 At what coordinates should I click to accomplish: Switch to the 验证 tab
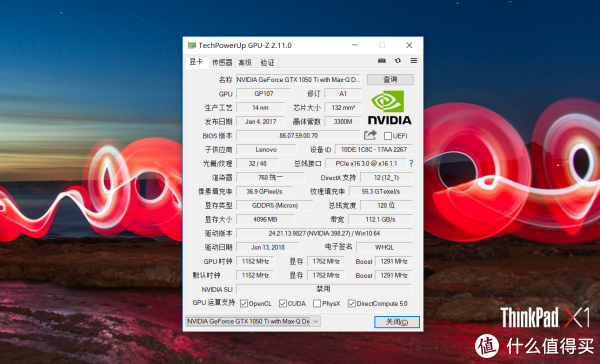(x=267, y=62)
